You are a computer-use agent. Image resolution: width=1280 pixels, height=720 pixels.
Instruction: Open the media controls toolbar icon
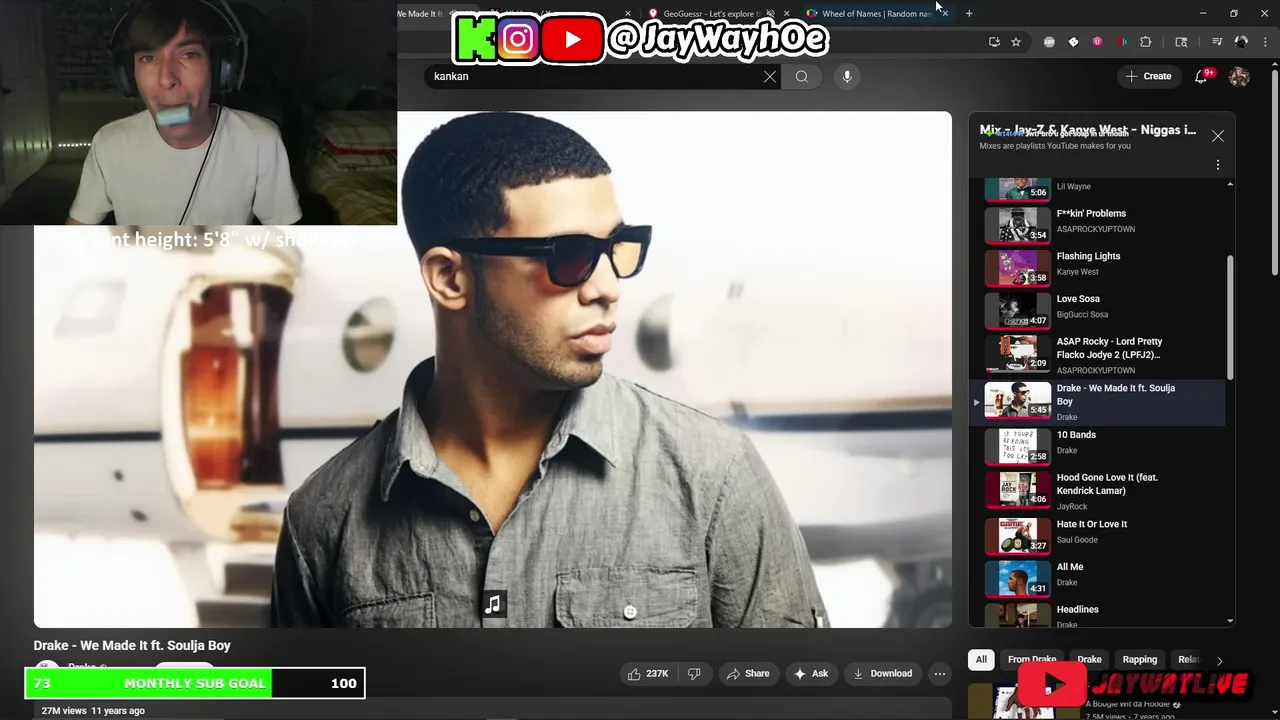[1217, 42]
